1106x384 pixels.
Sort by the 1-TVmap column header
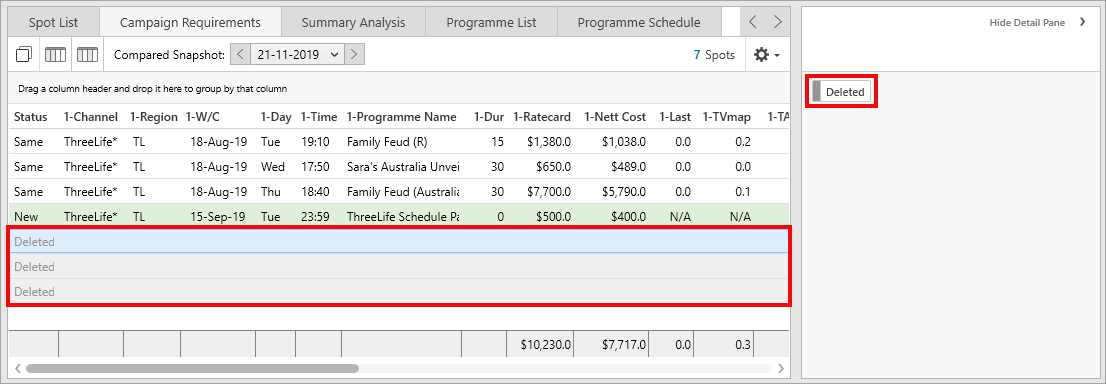(x=727, y=116)
